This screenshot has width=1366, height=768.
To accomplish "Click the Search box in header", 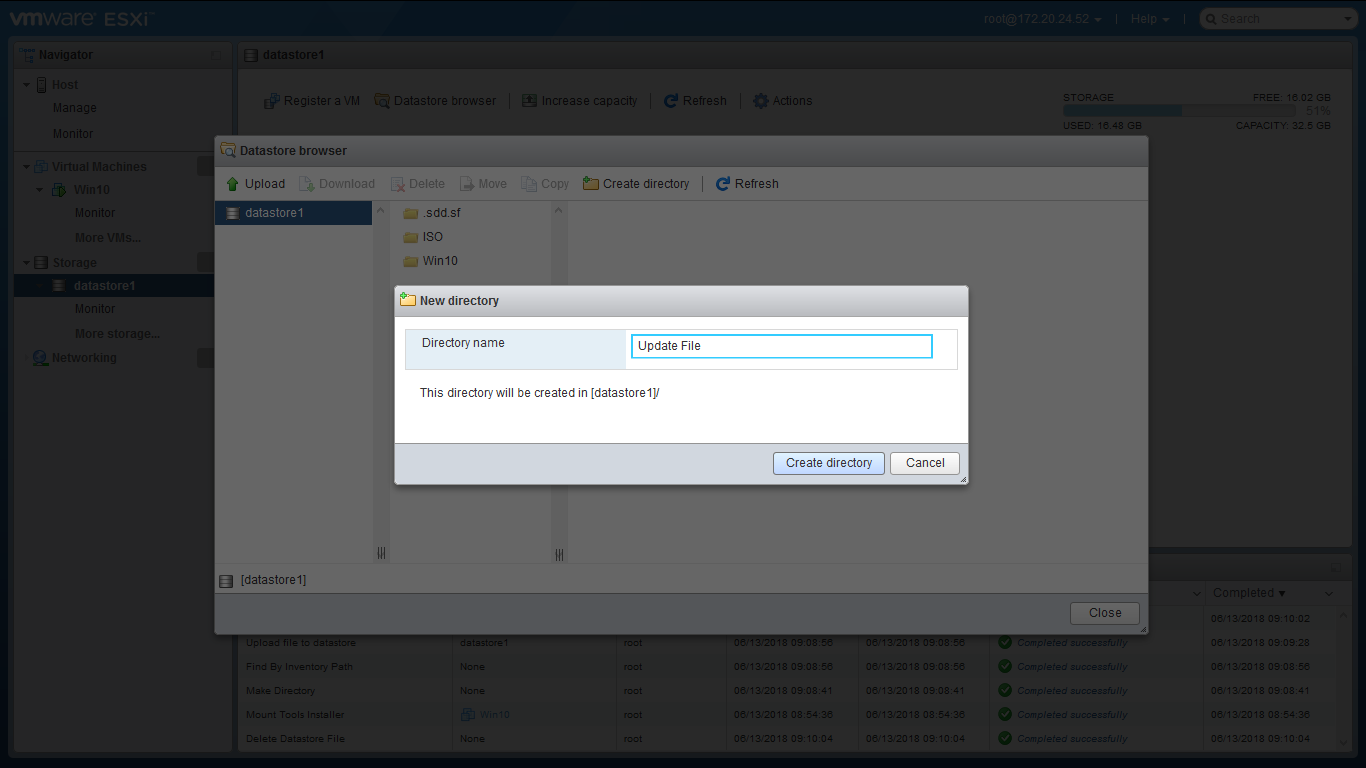I will coord(1276,19).
